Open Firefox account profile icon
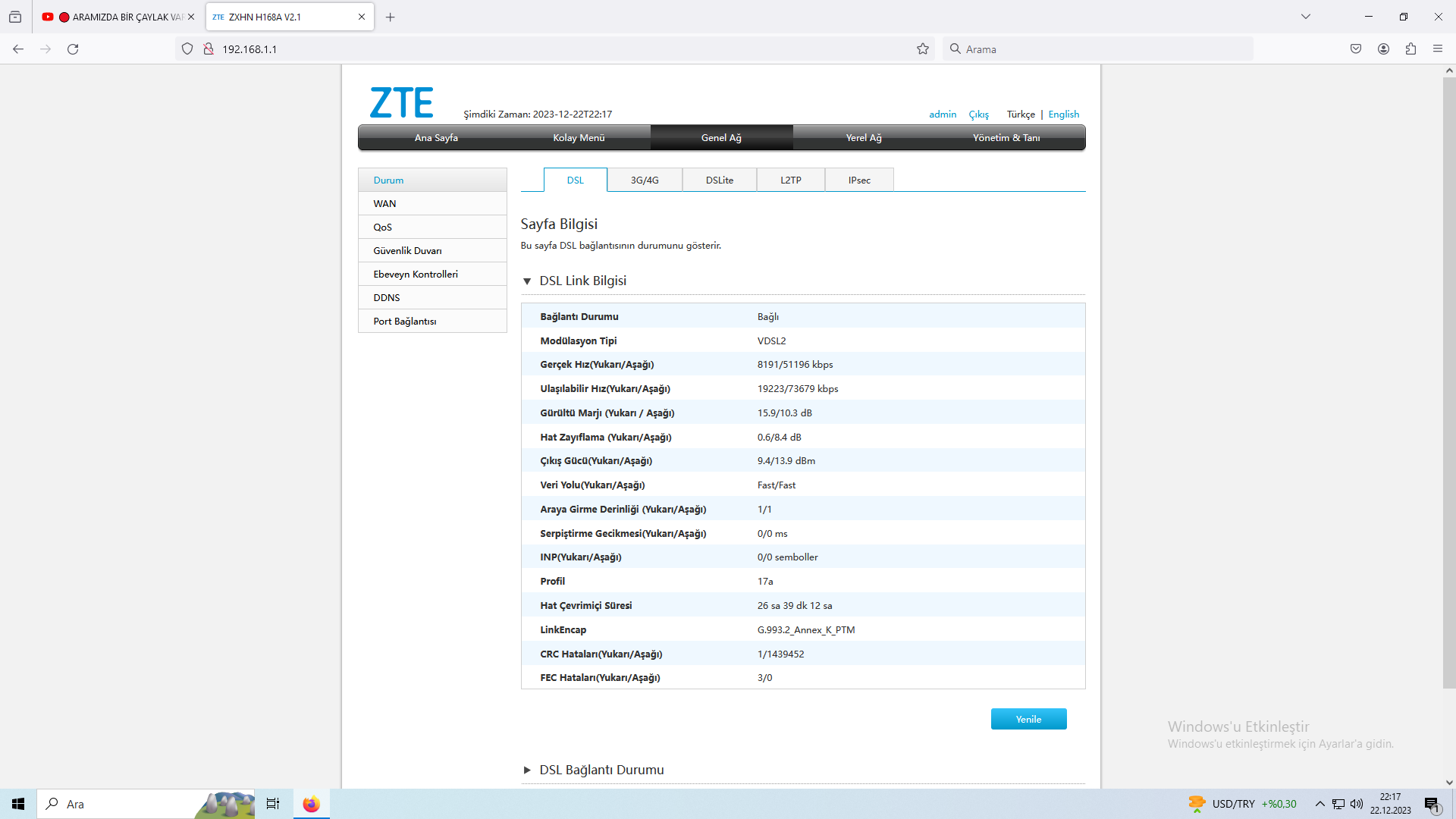Image resolution: width=1456 pixels, height=819 pixels. pyautogui.click(x=1383, y=49)
